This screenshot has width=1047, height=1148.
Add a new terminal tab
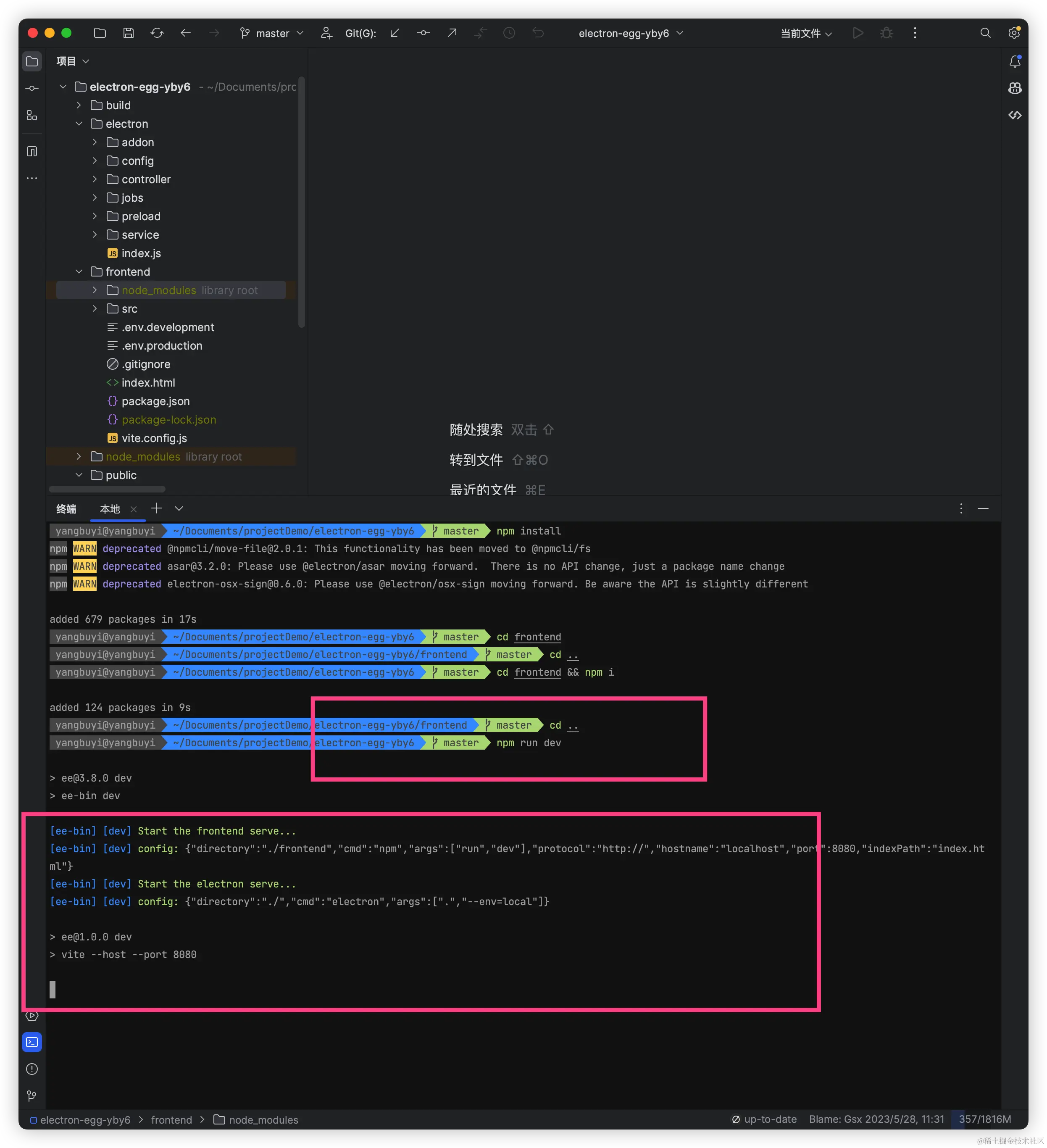click(157, 508)
